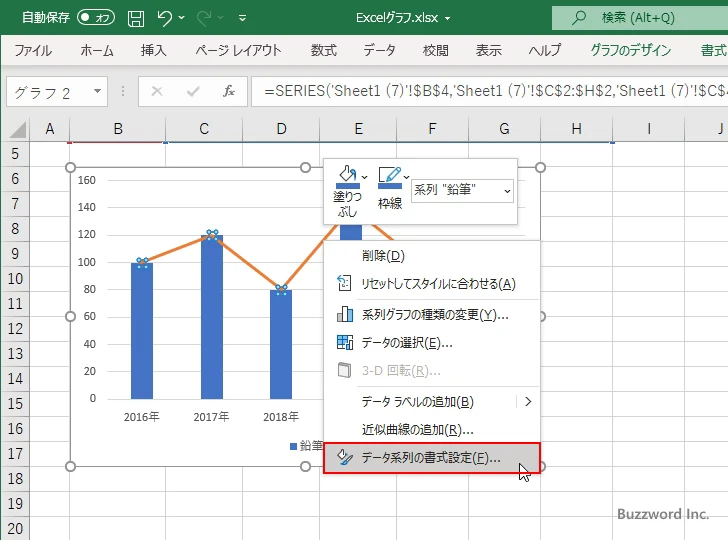Open Customize Quick Access Toolbar dropdown
This screenshot has width=728, height=540.
pos(242,18)
